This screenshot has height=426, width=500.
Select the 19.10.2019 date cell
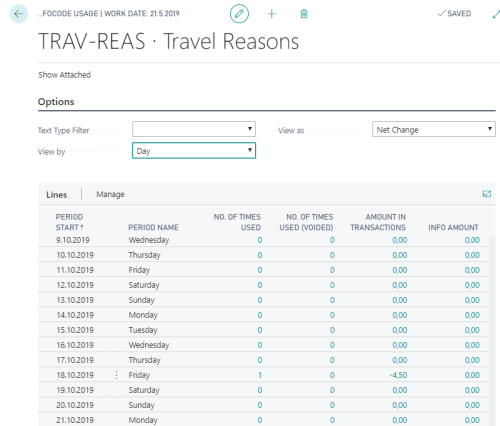coord(75,390)
